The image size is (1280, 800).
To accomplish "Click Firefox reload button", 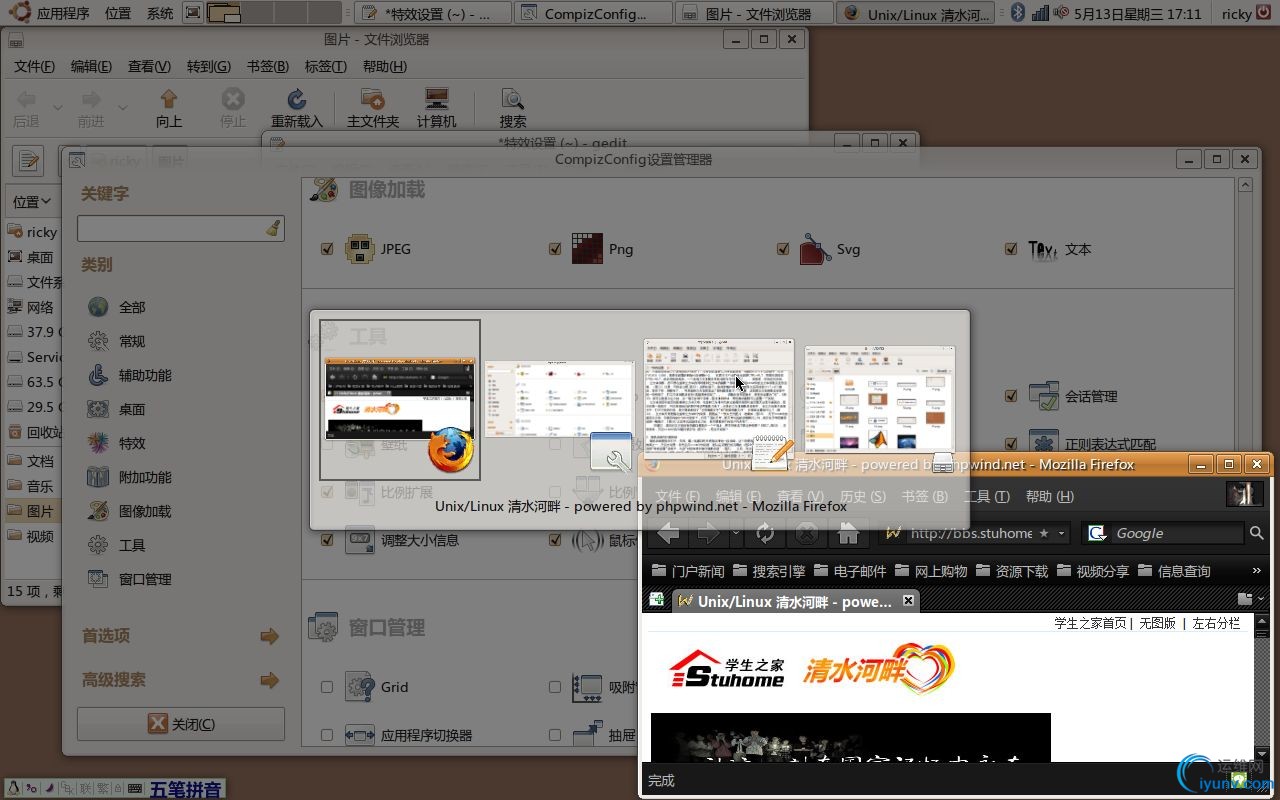I will click(x=765, y=534).
